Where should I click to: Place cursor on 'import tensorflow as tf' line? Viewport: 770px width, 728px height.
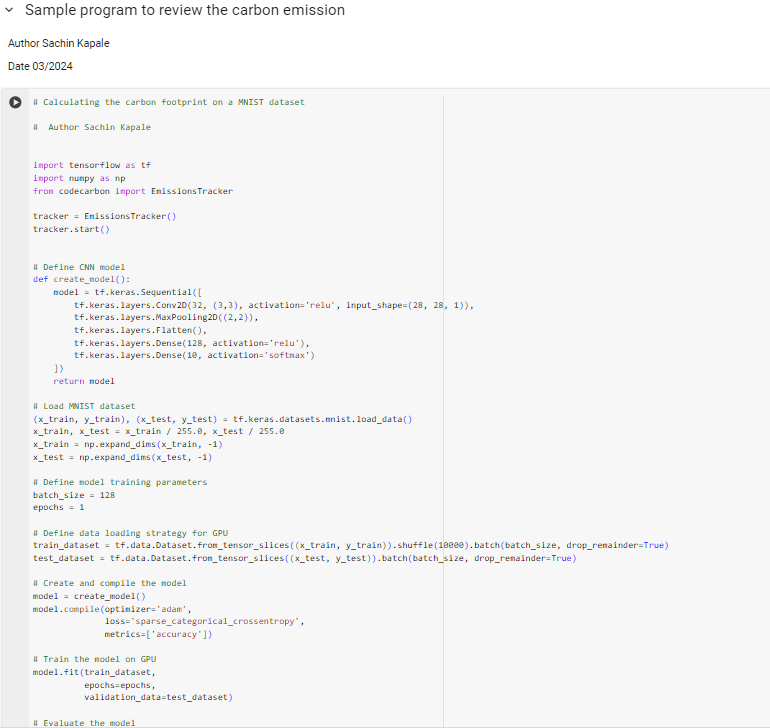(92, 165)
